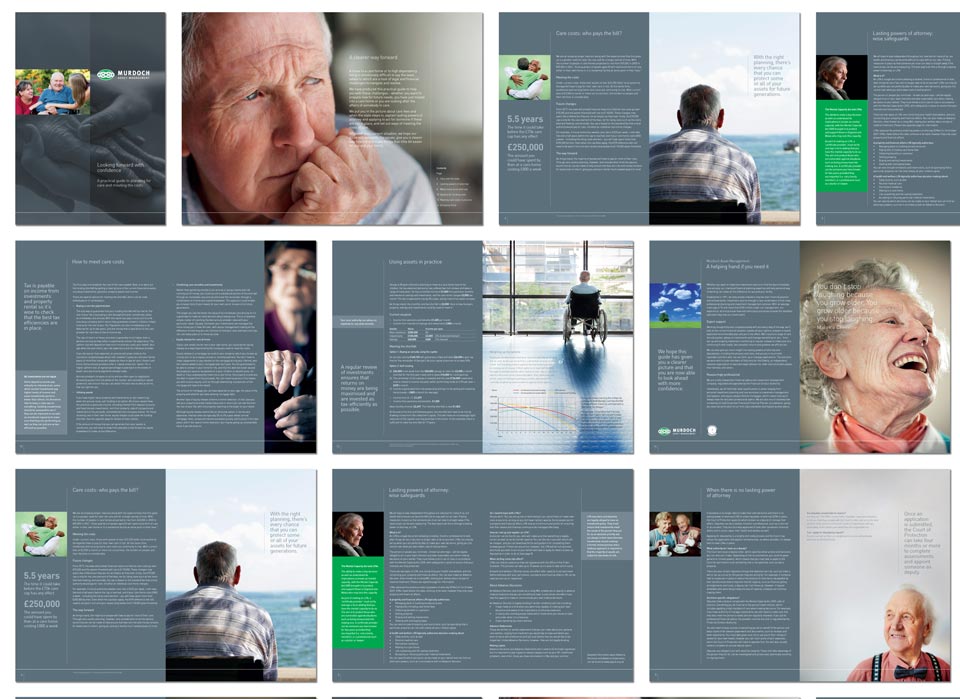
Task: Select the couple drinking tea photo
Action: click(675, 534)
